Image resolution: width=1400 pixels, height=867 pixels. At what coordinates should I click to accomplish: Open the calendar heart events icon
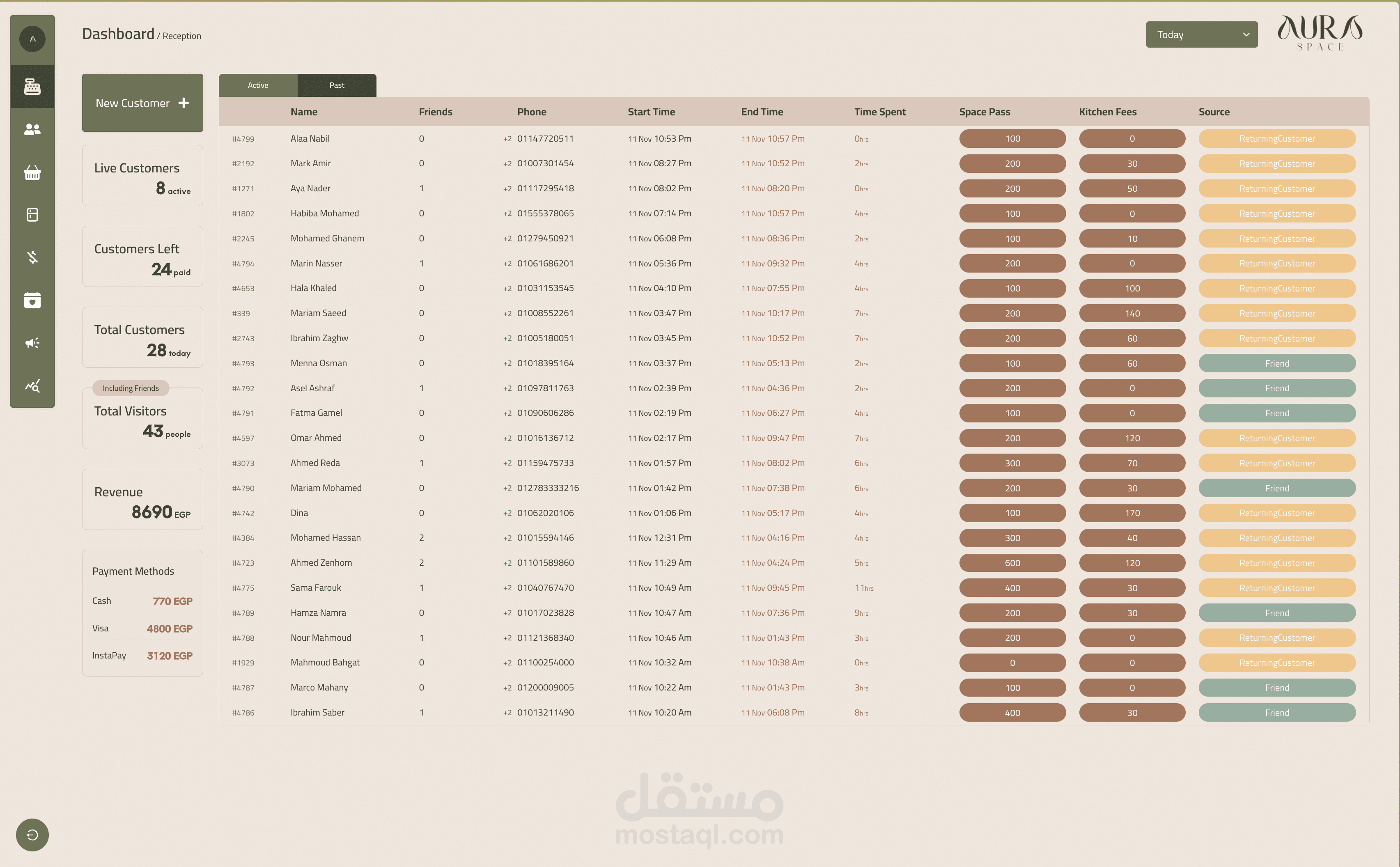[x=32, y=300]
